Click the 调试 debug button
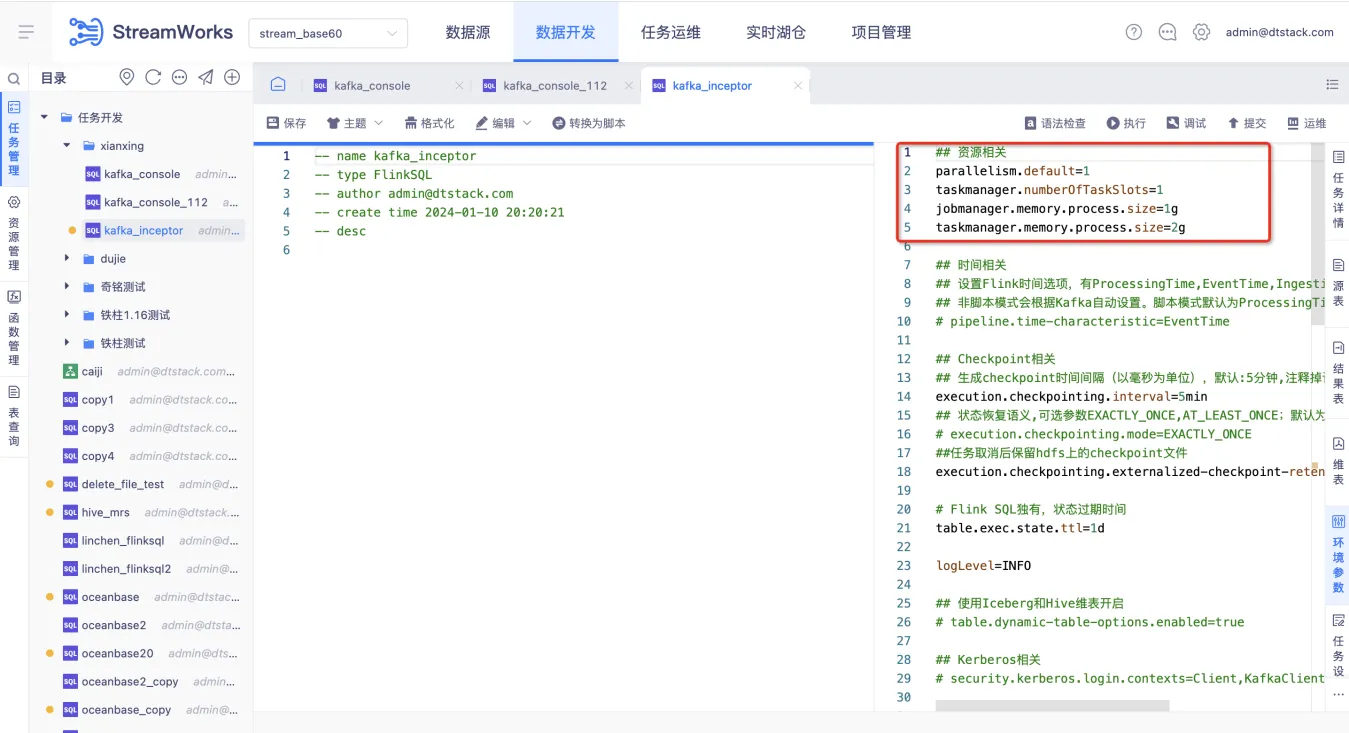 (1186, 123)
